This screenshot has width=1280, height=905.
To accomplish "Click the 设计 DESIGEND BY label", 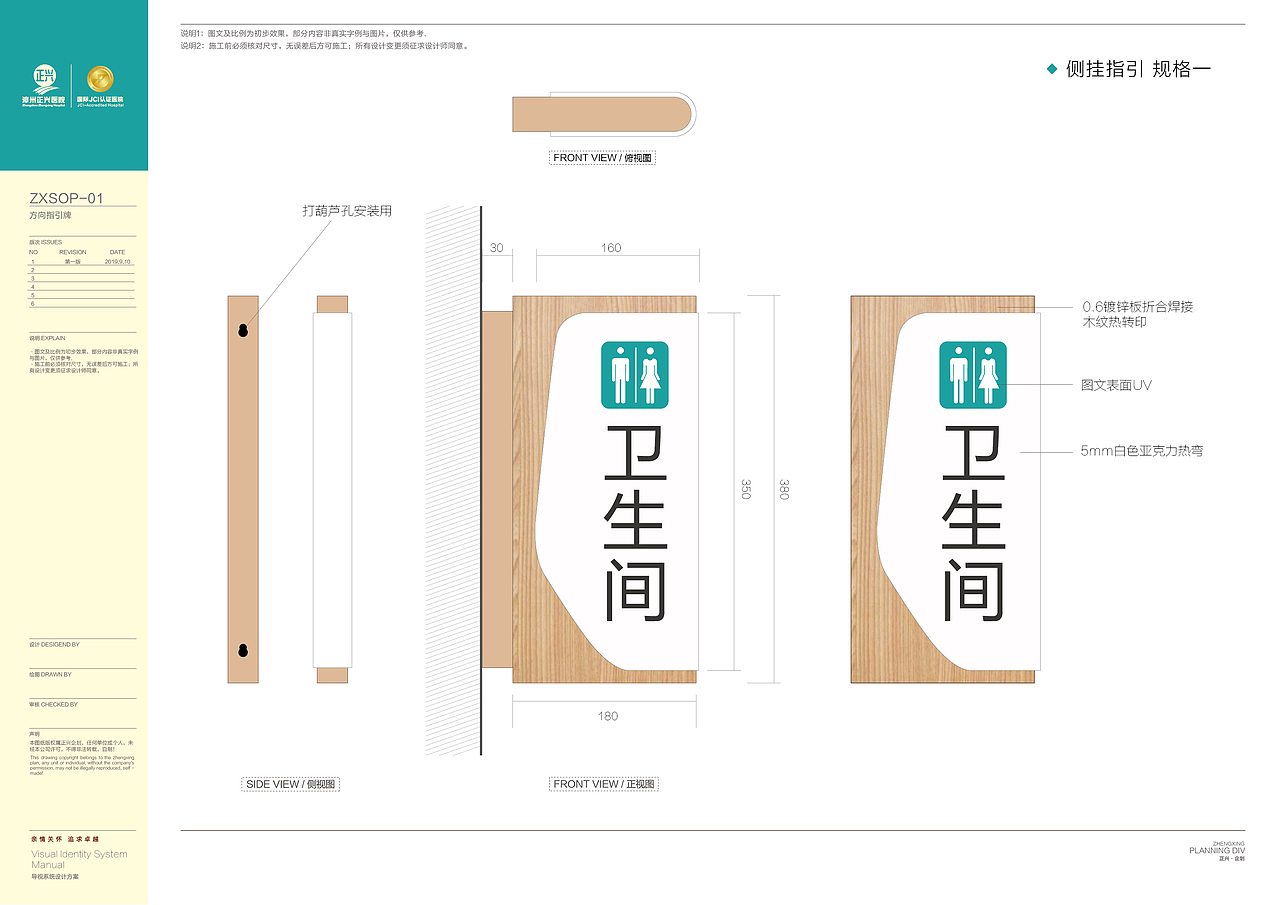I will click(x=55, y=645).
